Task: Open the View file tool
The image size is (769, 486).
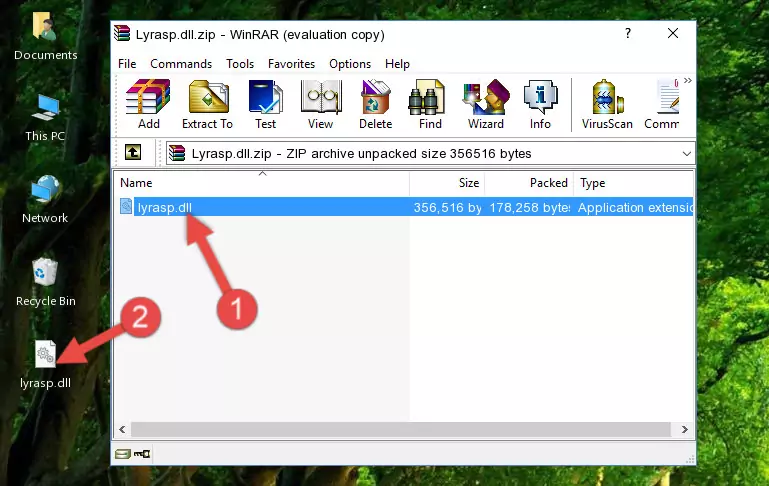Action: pos(321,104)
